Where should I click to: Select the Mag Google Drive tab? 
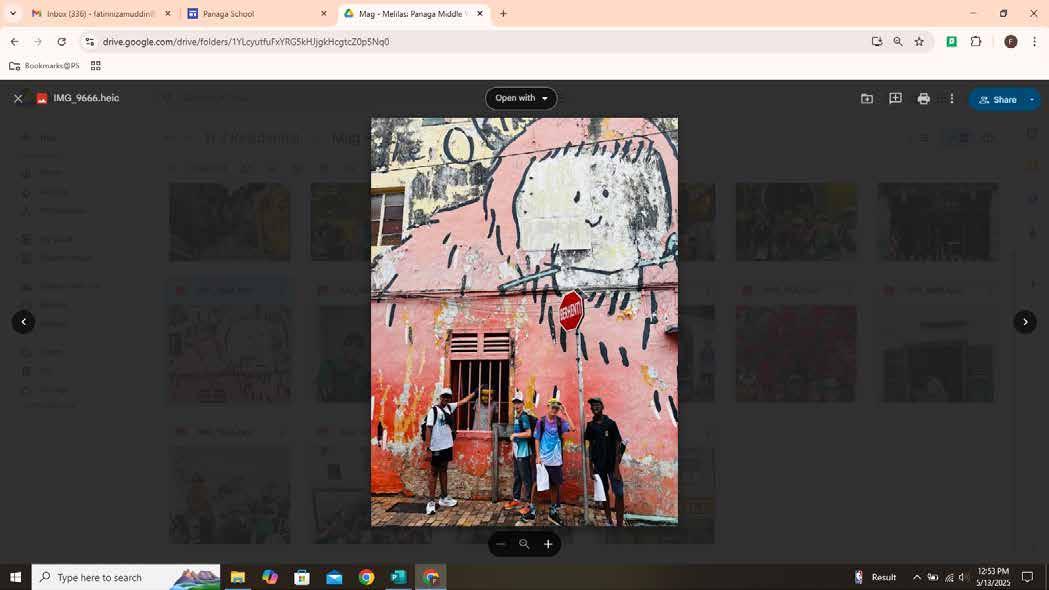(x=413, y=13)
